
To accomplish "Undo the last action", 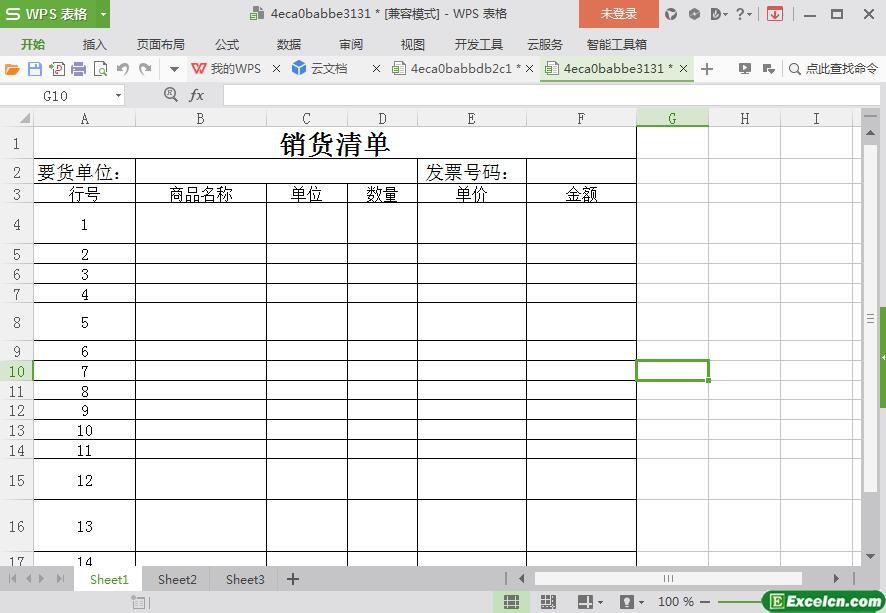I will coord(123,69).
